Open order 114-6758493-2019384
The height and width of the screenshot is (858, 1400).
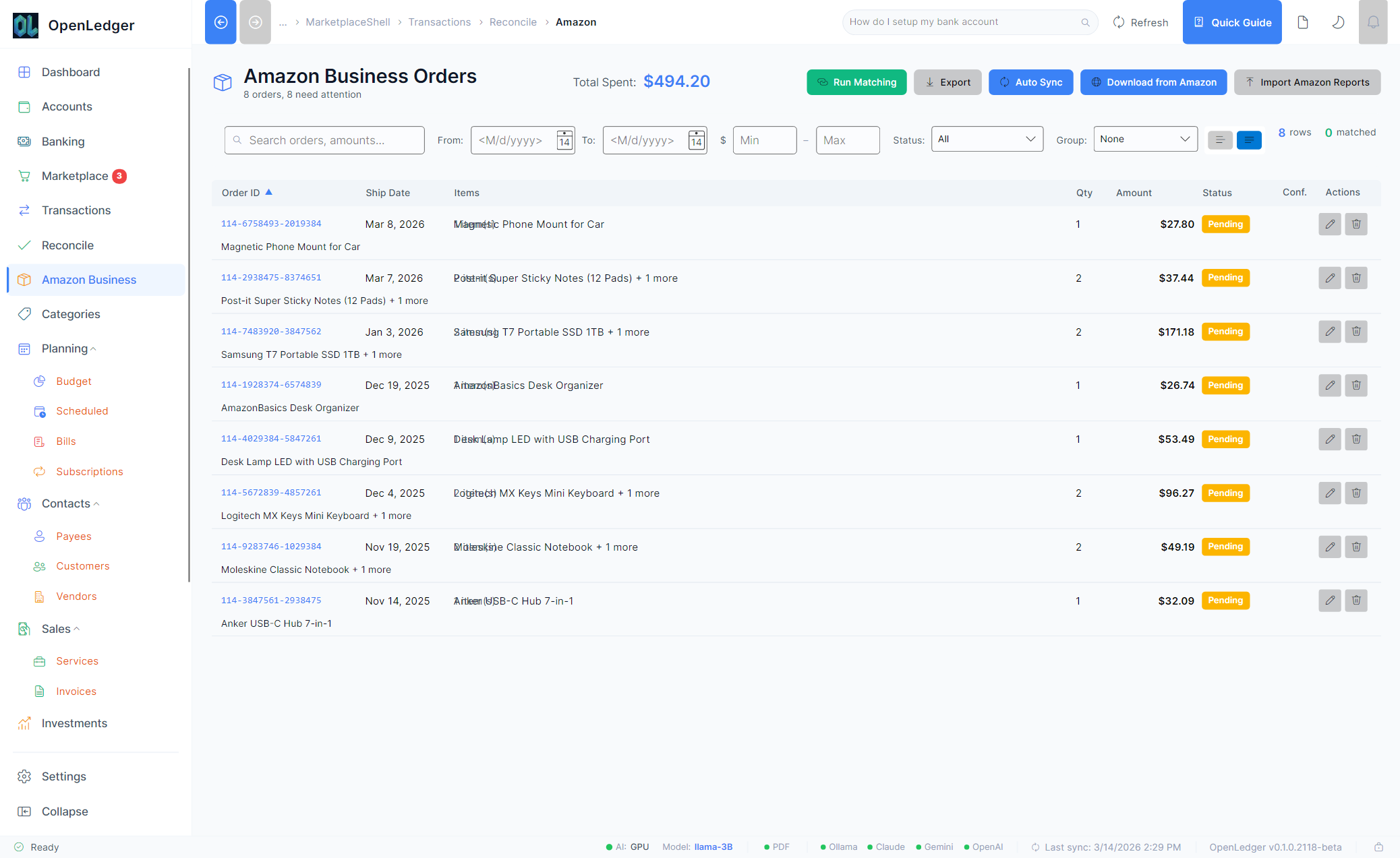click(271, 223)
